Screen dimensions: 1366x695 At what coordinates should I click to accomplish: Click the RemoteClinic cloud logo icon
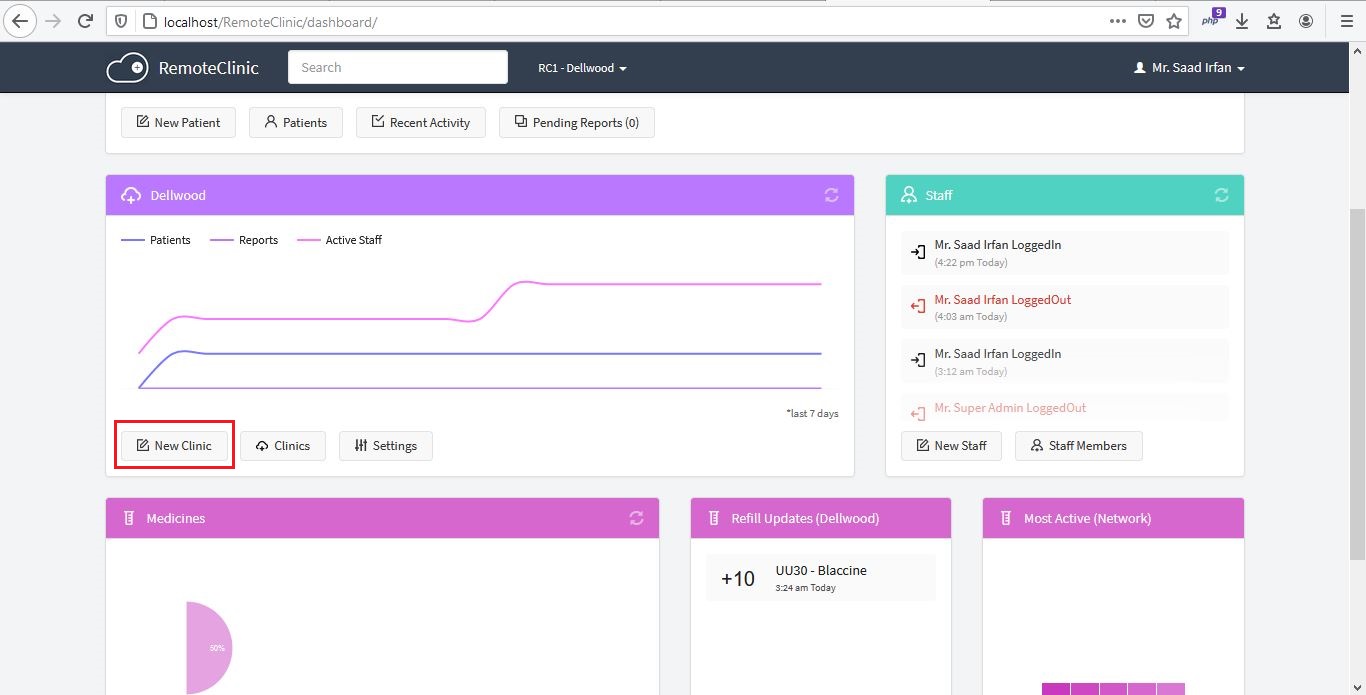click(x=127, y=68)
